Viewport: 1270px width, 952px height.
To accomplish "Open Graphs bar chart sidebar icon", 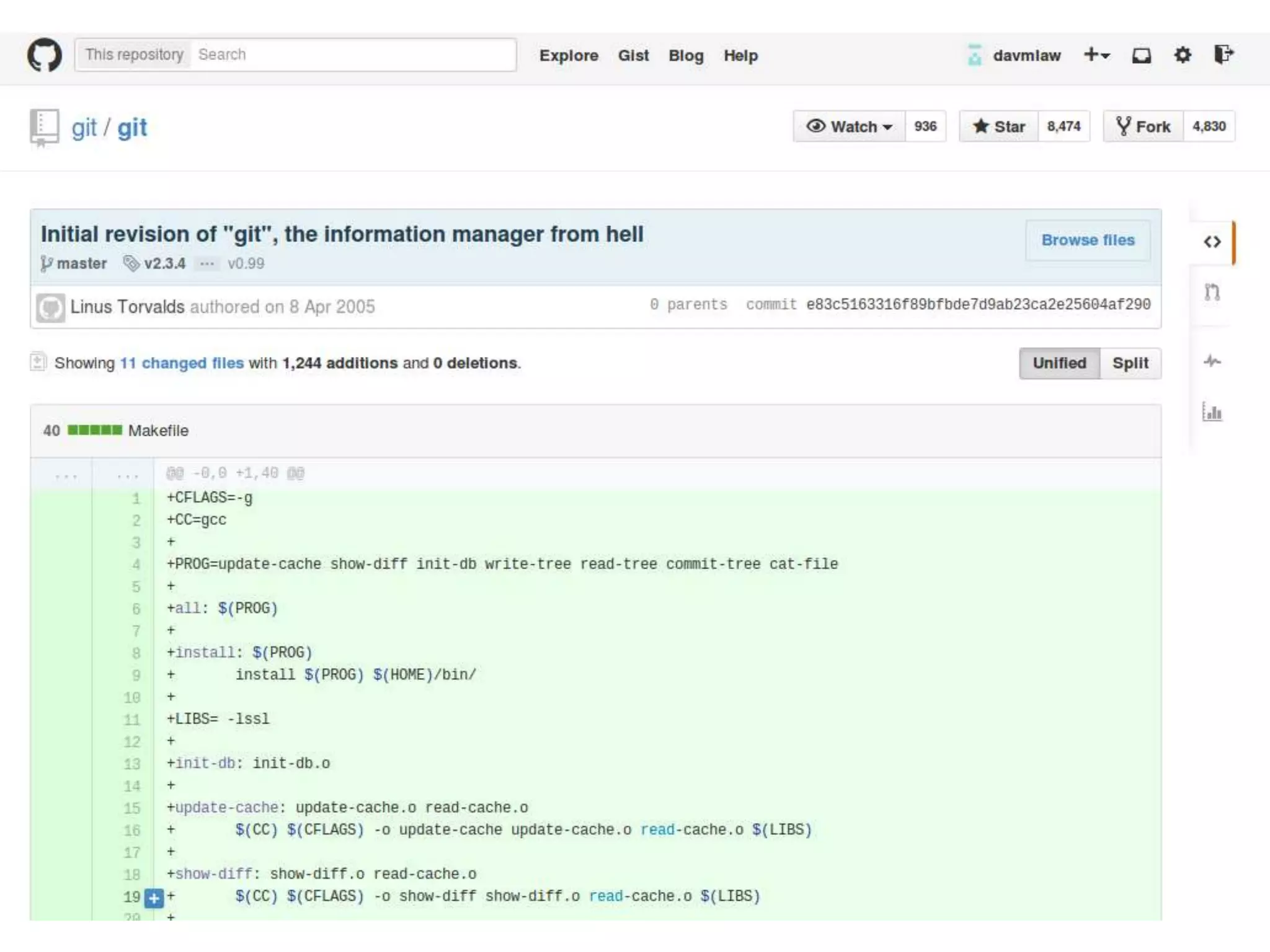I will [x=1212, y=412].
